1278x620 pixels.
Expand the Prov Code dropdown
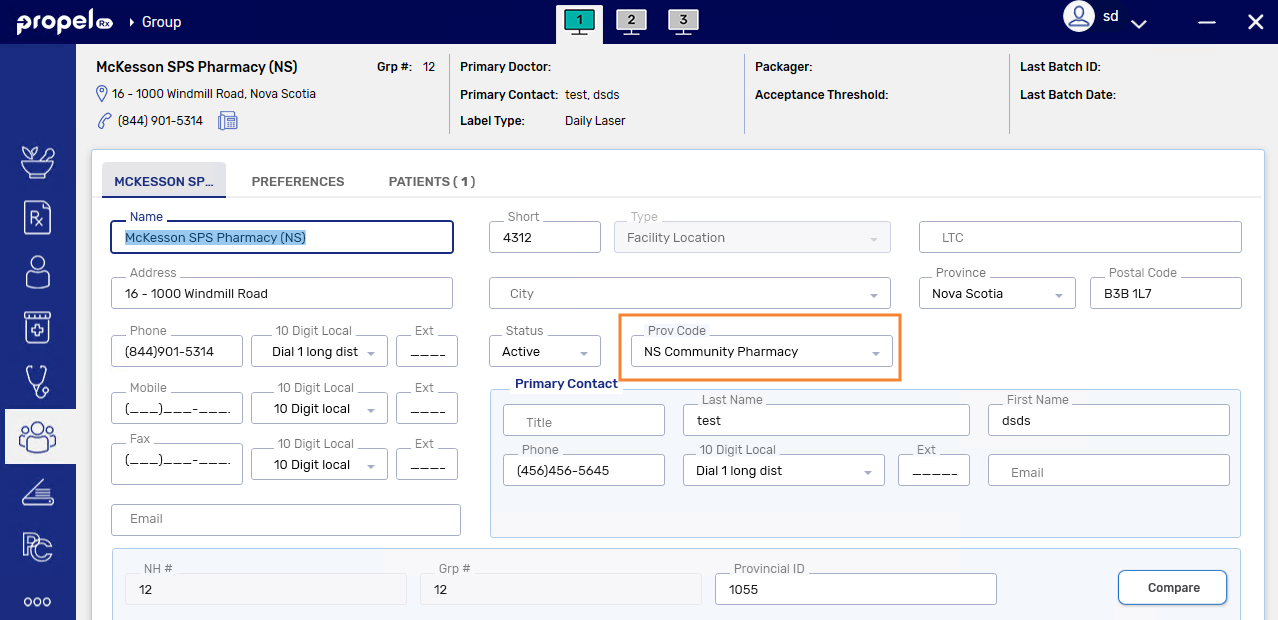click(875, 352)
